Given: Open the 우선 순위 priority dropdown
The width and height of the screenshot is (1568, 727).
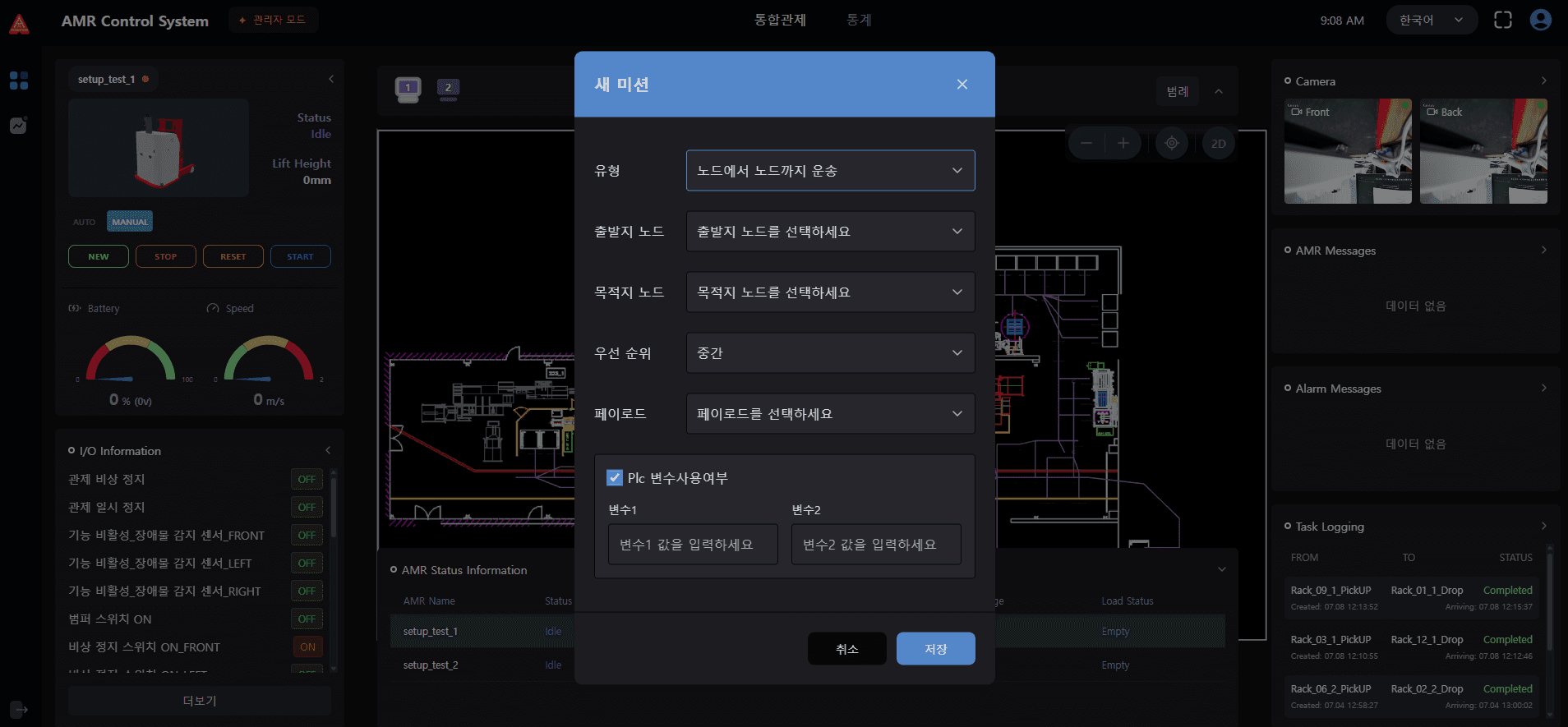Looking at the screenshot, I should [x=830, y=353].
